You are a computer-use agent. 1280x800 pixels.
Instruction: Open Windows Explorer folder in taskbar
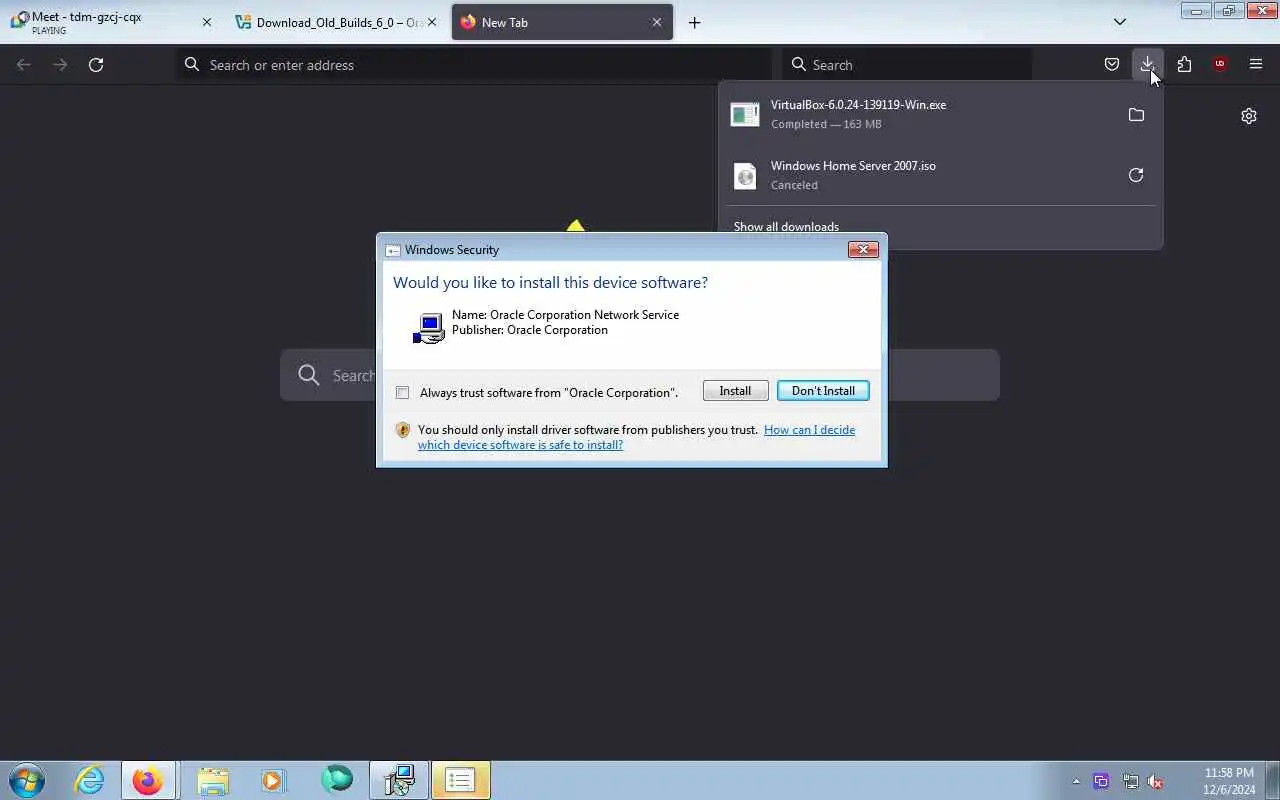(213, 780)
